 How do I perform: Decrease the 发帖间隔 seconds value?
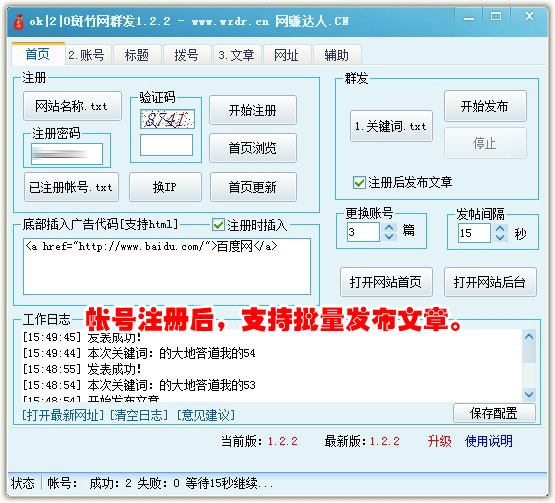coord(500,238)
